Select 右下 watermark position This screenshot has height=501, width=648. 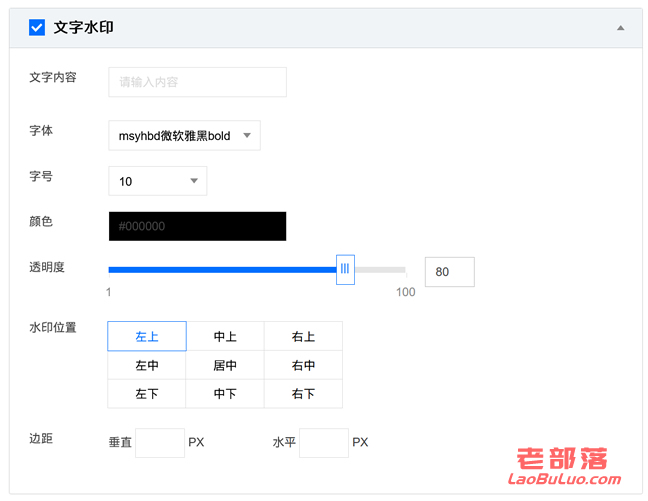[x=303, y=394]
